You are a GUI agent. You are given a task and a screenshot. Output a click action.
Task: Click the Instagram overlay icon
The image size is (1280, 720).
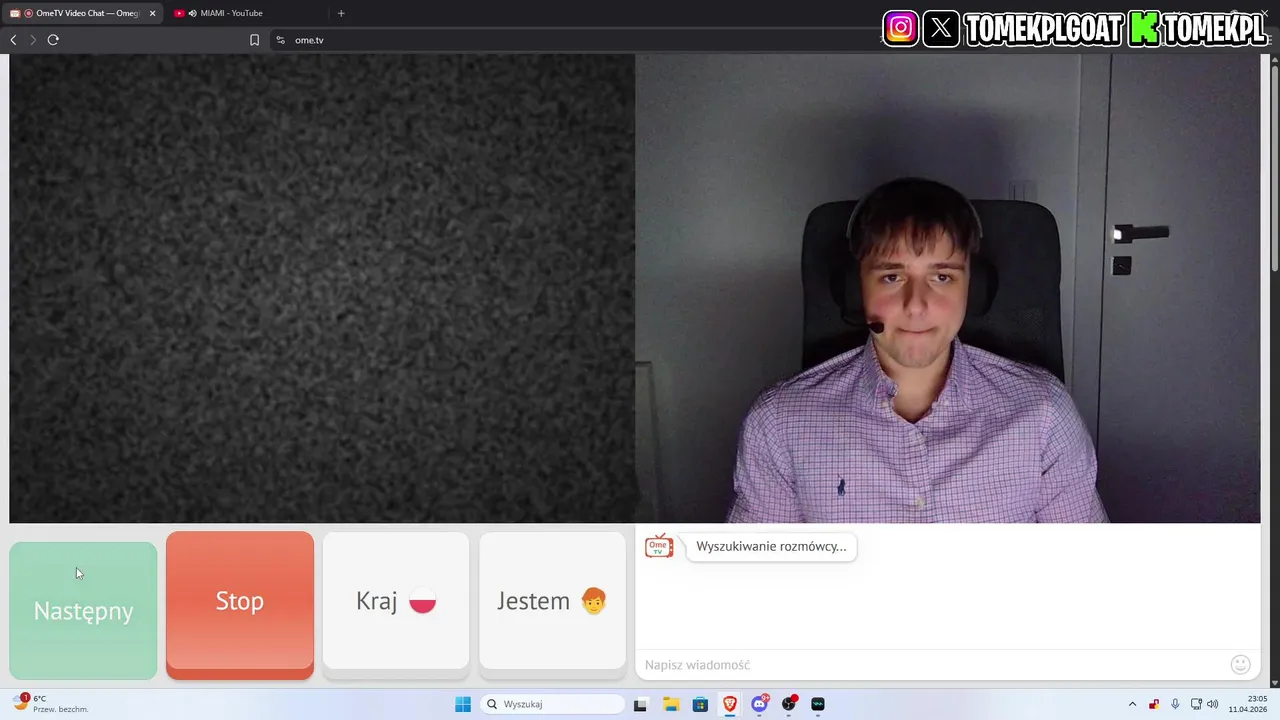click(x=900, y=28)
